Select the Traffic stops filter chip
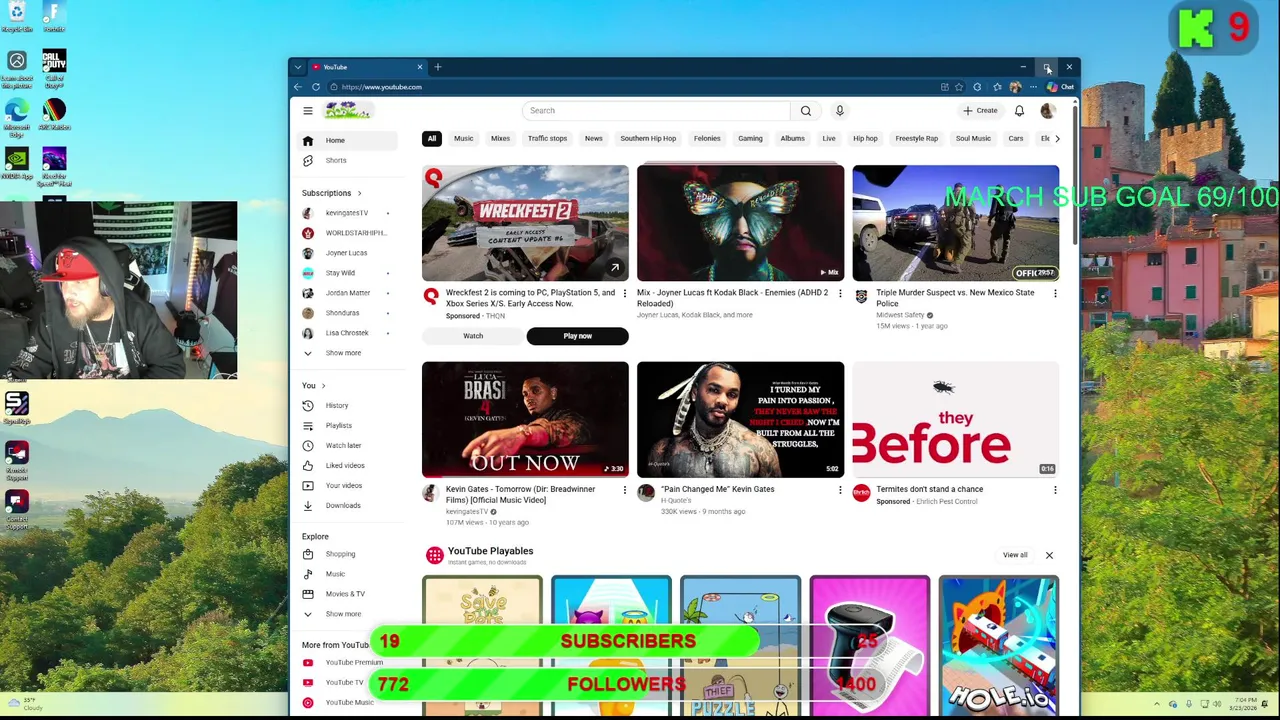 click(547, 139)
